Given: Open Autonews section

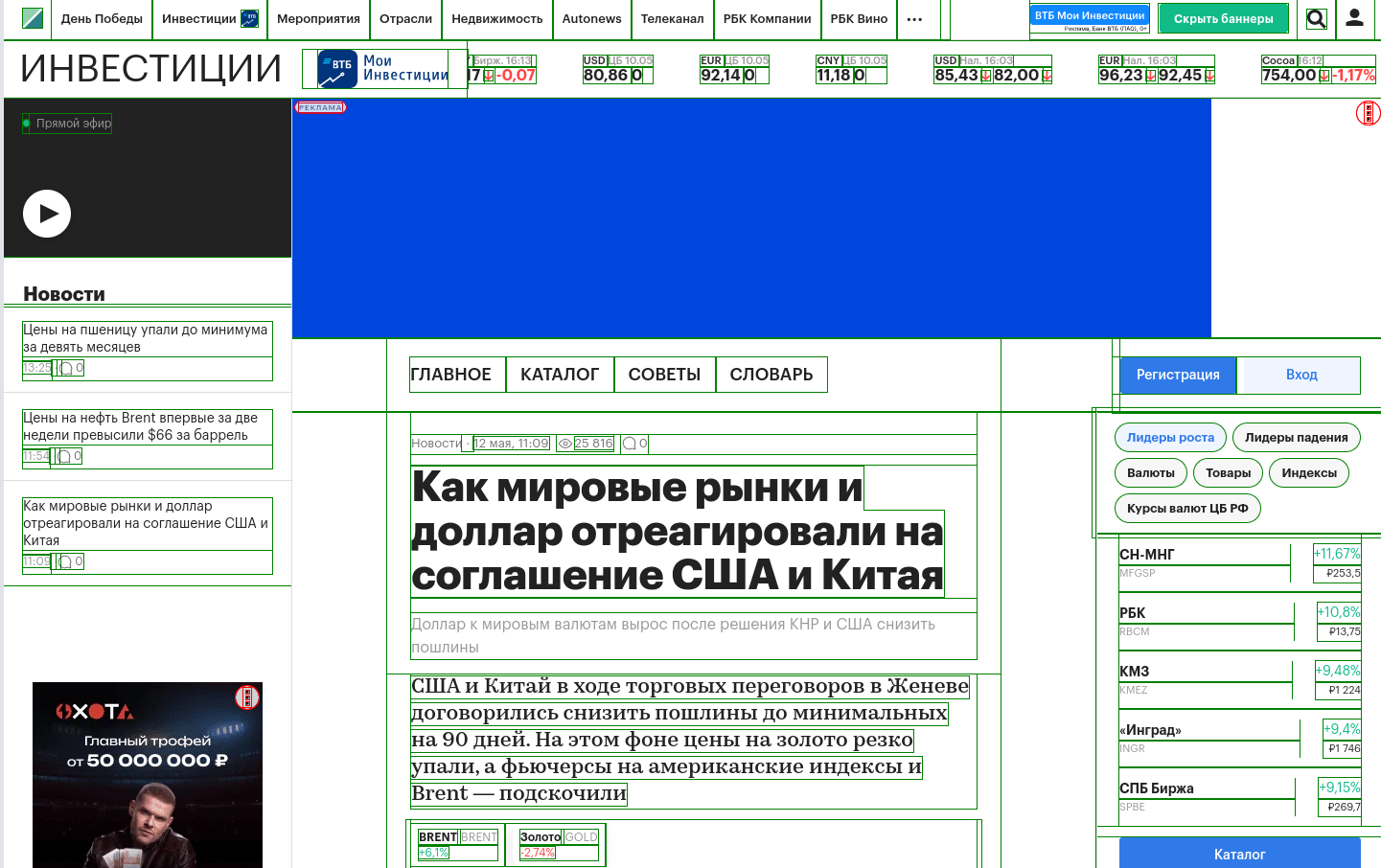Looking at the screenshot, I should (591, 19).
